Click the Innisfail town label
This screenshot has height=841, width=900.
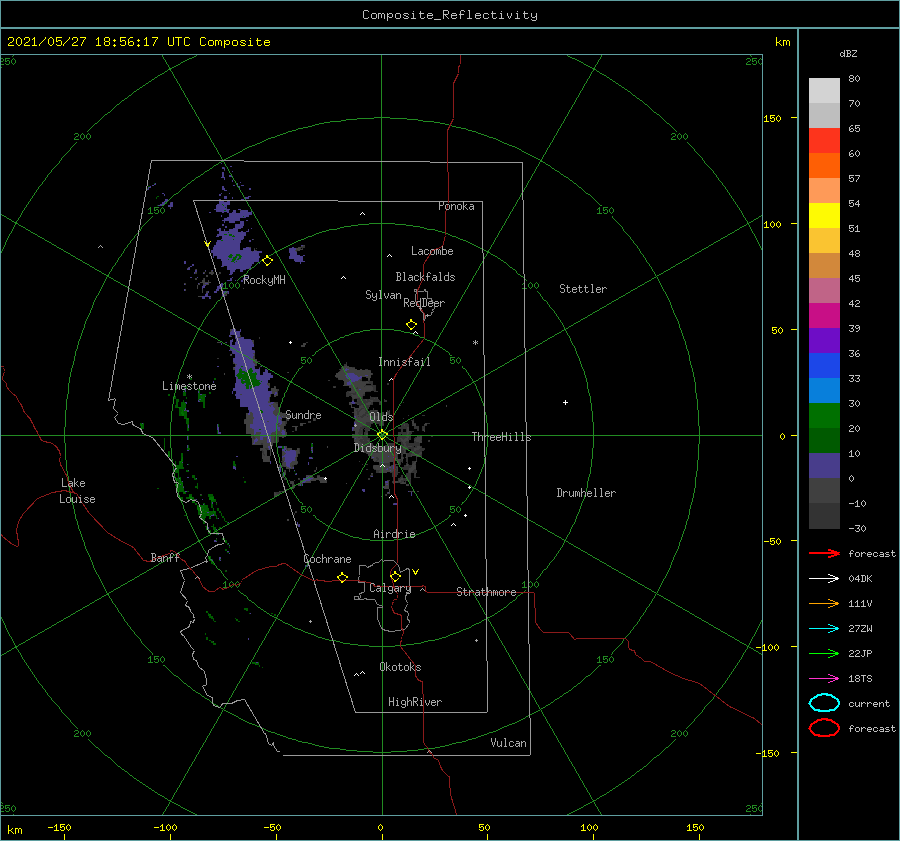click(404, 362)
